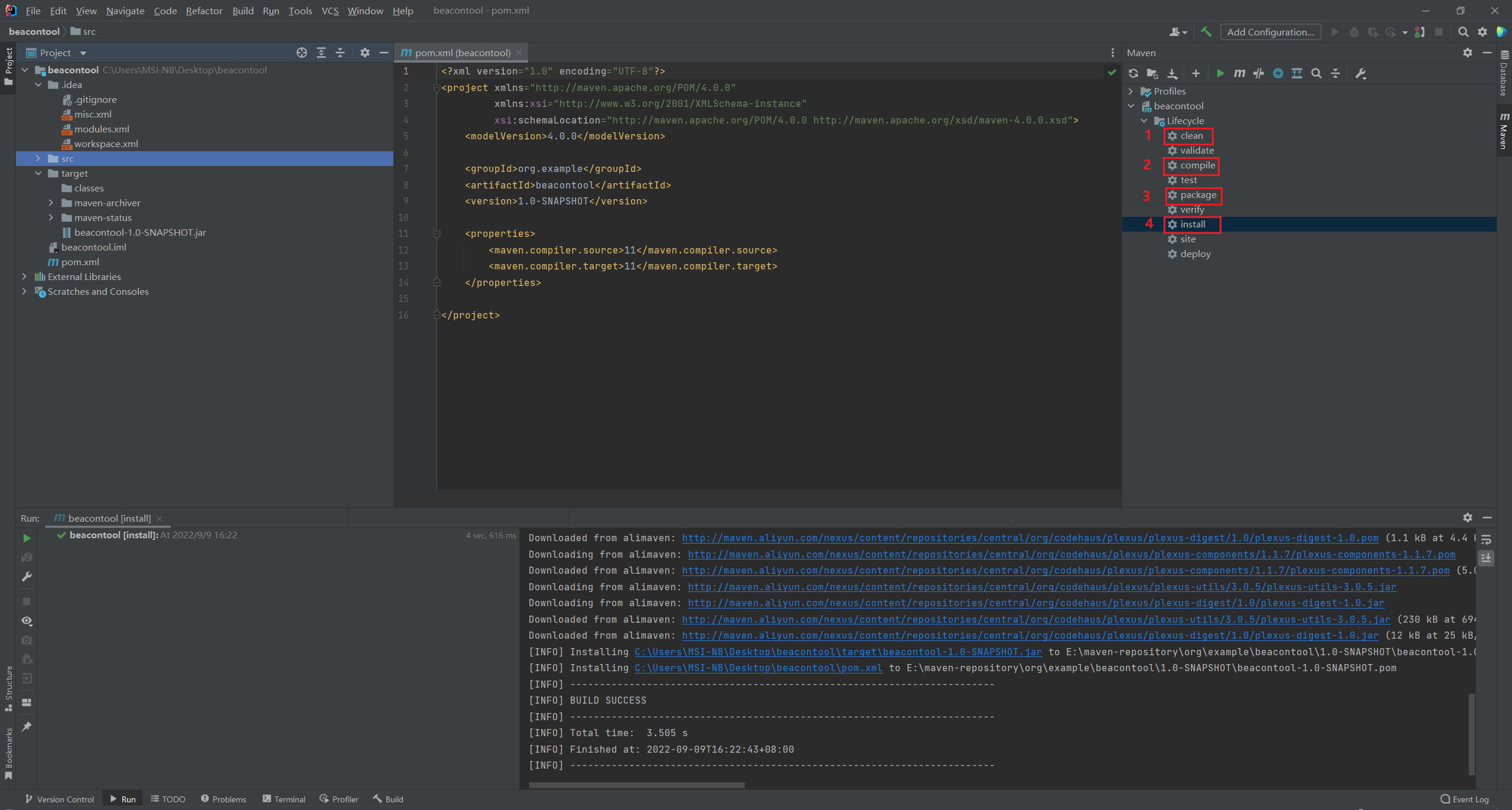Switch to Problems tool tab
Image resolution: width=1512 pixels, height=810 pixels.
(223, 799)
